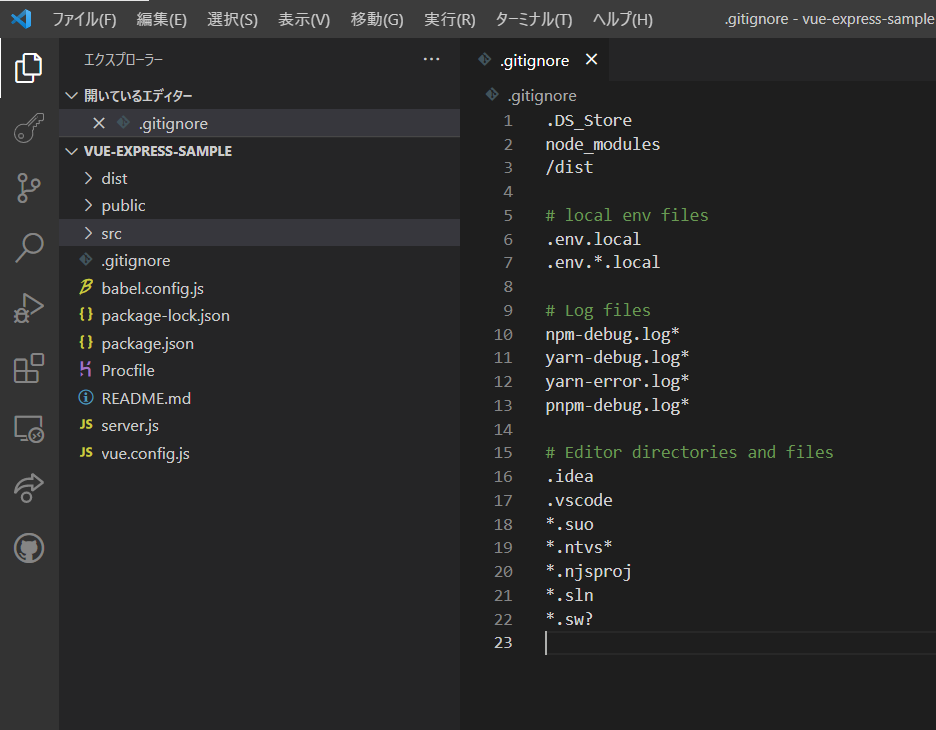Open the 編集(E) menu
The image size is (936, 730).
161,20
